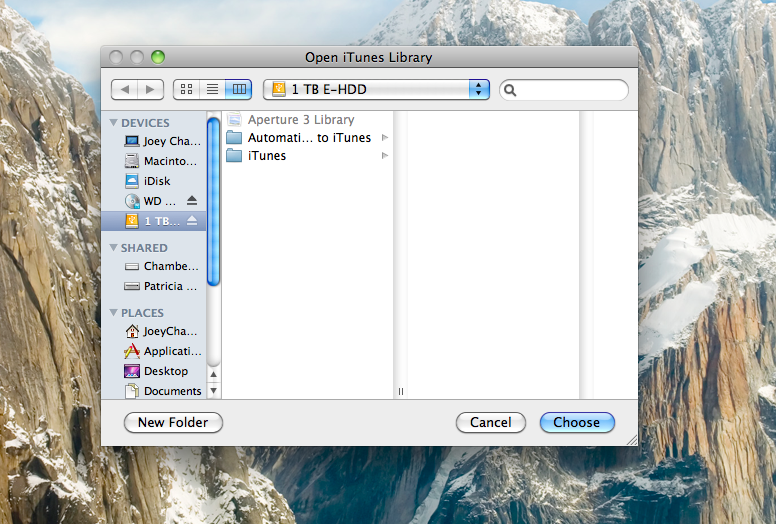This screenshot has height=524, width=776.
Task: Expand Automati... to iTunes folder arrow
Action: [385, 138]
